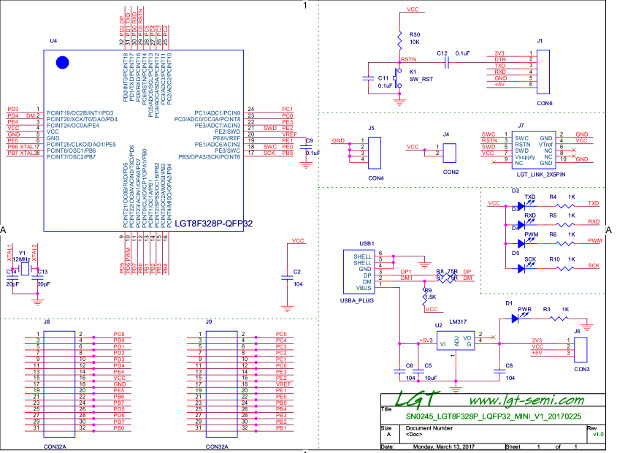Viewport: 640px width, 453px height.
Task: Click the green LGT logo
Action: click(416, 399)
